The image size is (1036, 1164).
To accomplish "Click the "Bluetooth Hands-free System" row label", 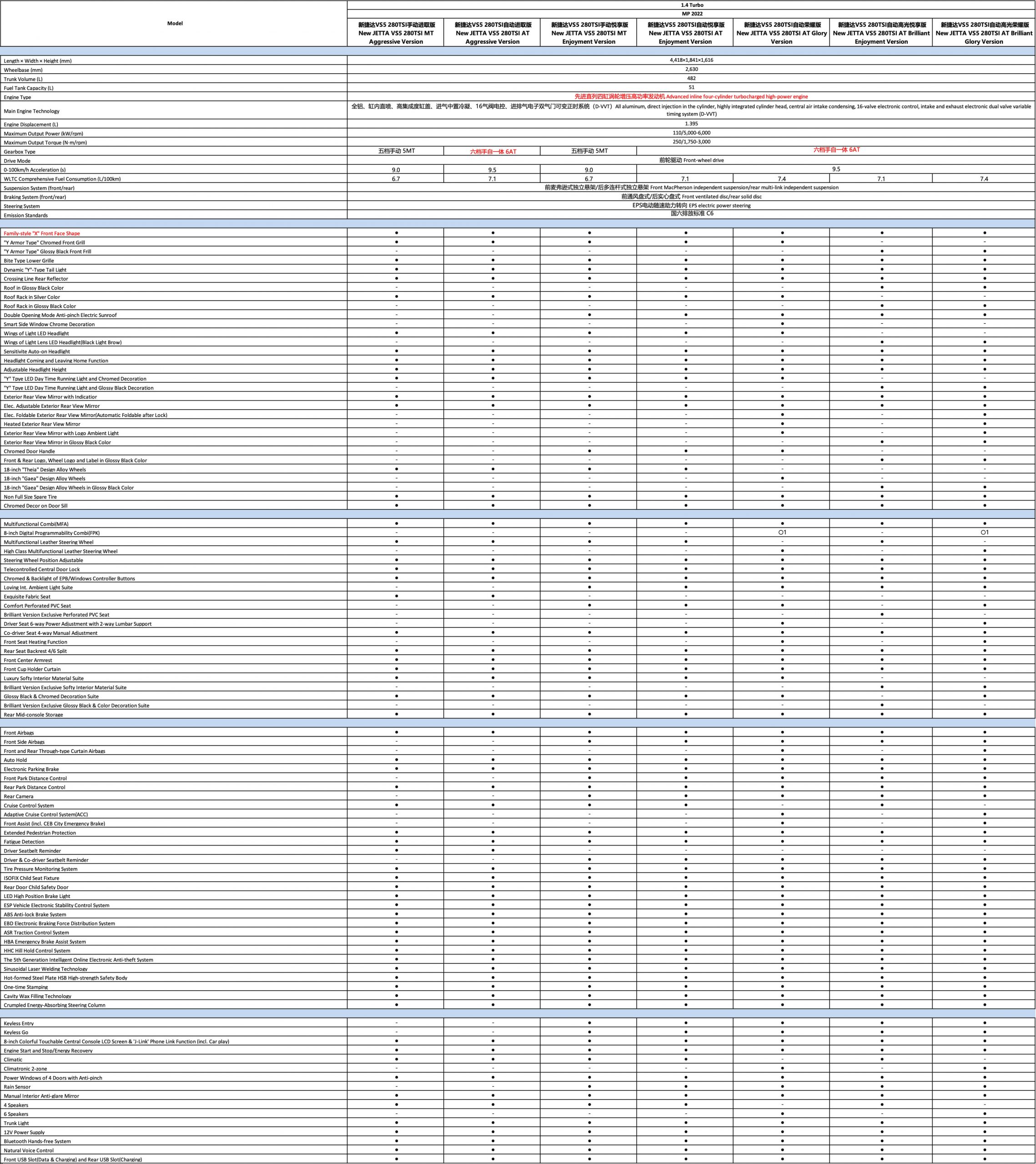I will [37, 1141].
